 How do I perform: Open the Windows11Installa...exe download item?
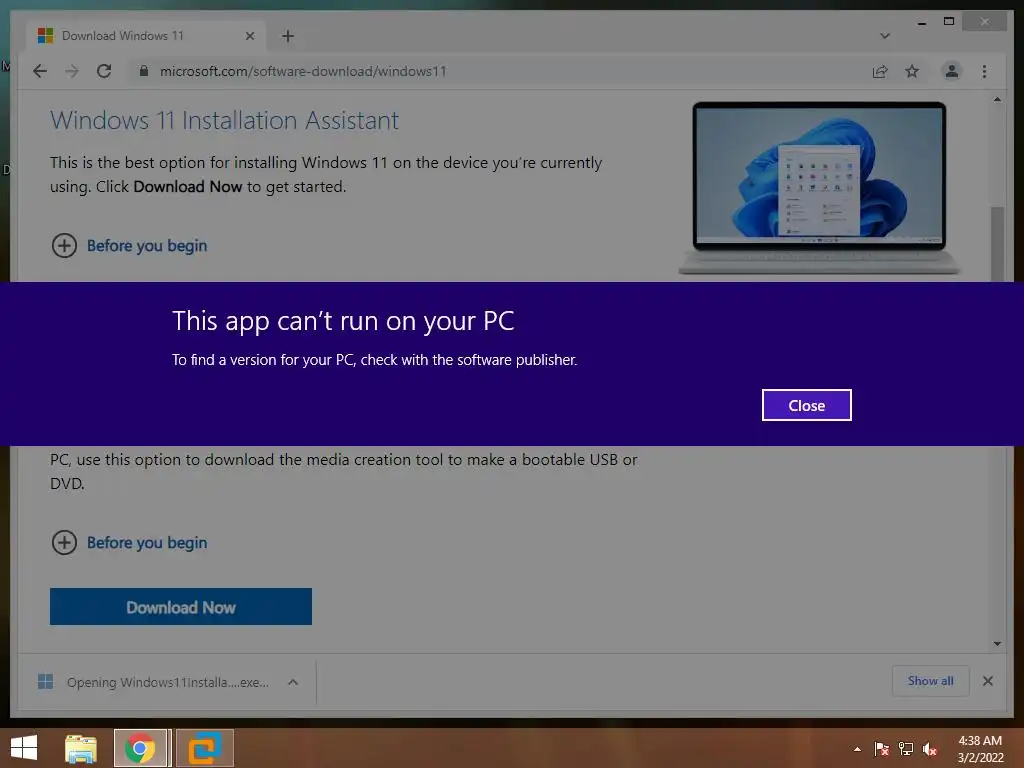click(155, 682)
